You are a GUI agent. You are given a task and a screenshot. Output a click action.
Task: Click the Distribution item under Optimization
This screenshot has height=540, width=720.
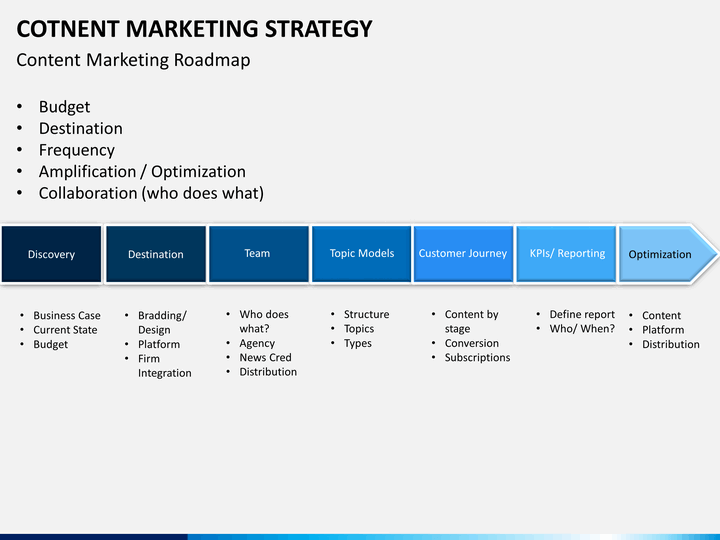[x=671, y=344]
